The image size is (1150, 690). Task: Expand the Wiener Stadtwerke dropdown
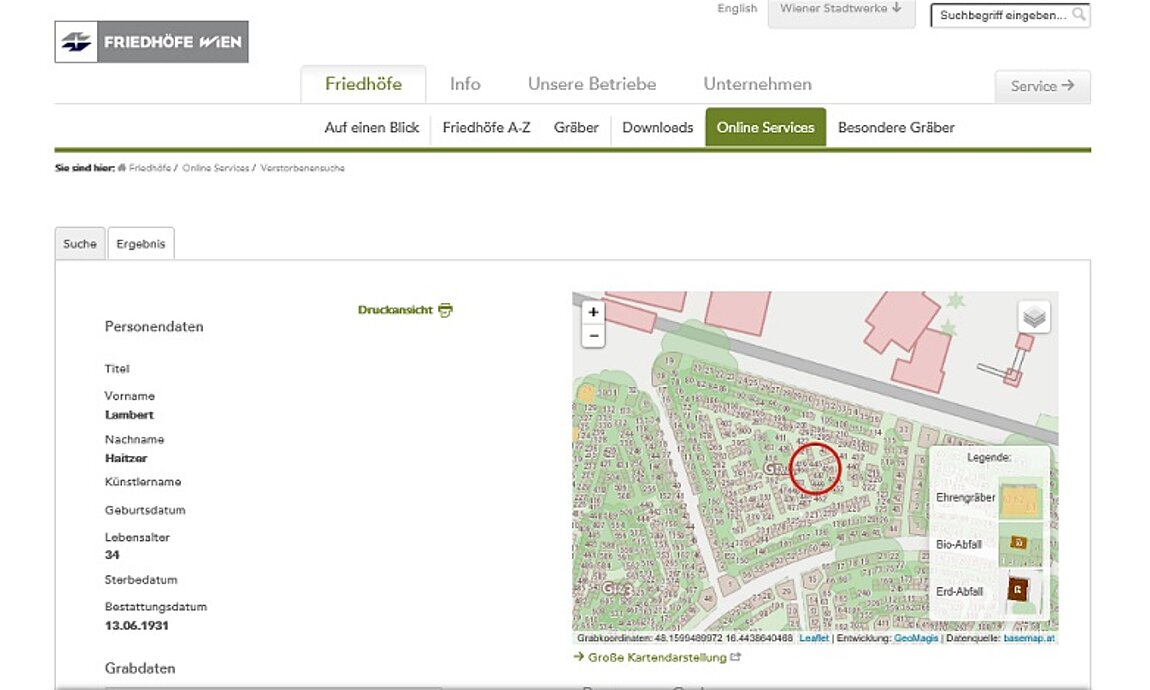click(x=841, y=10)
